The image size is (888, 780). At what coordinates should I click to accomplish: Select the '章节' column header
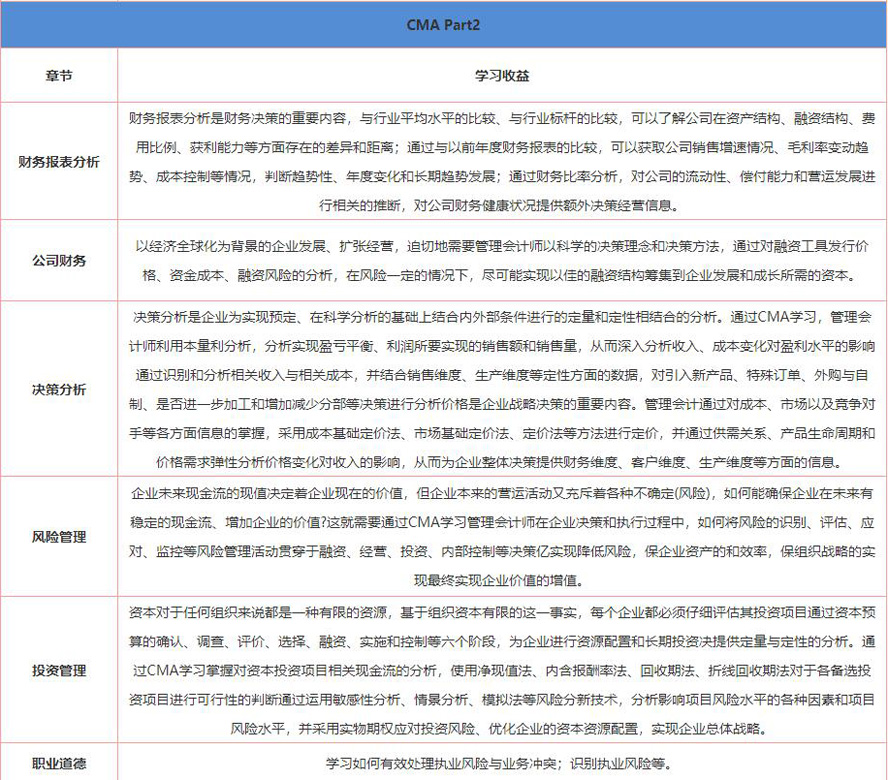[59, 76]
